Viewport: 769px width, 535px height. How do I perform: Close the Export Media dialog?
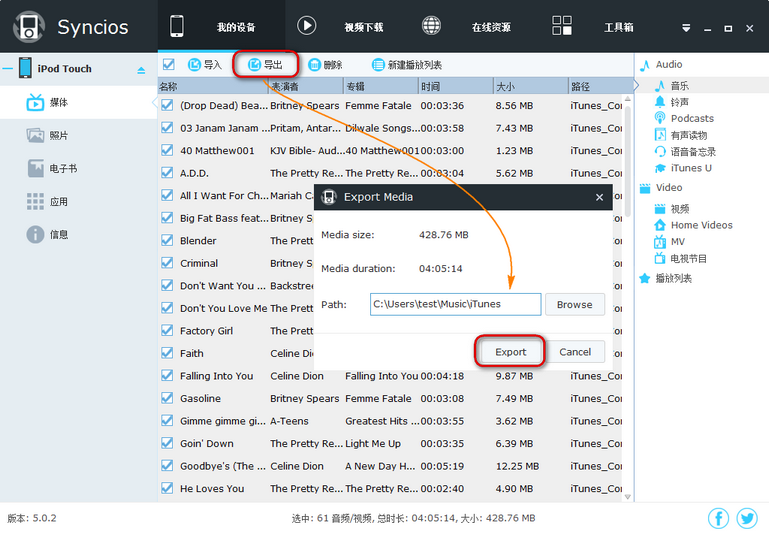(599, 197)
